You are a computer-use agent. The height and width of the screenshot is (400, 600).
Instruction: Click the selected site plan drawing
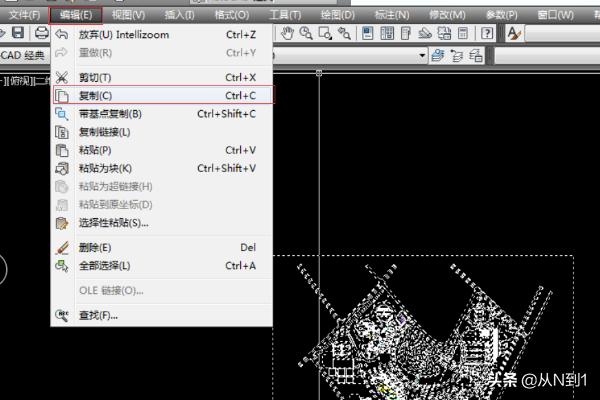(423, 329)
